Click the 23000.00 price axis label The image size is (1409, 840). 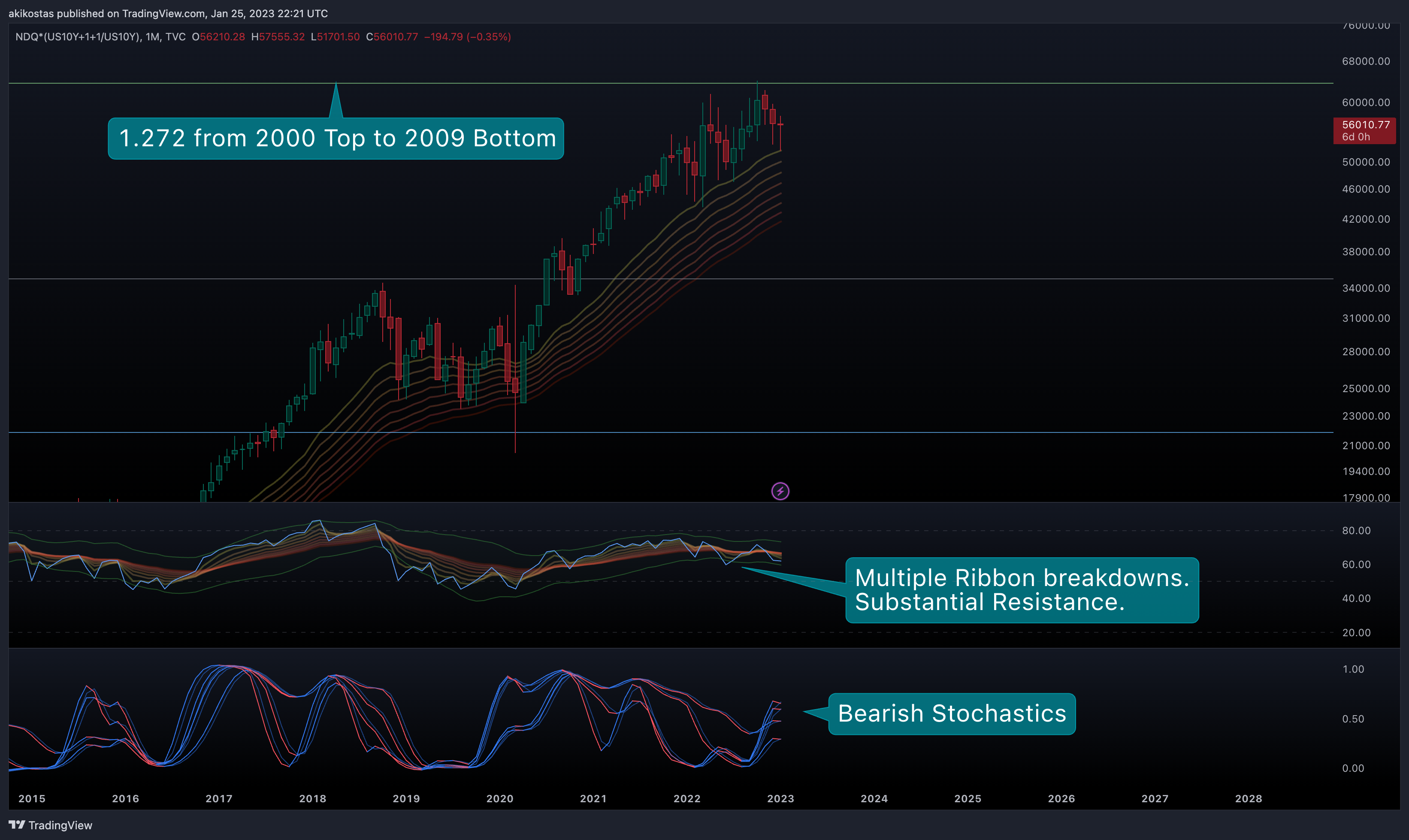(x=1366, y=416)
